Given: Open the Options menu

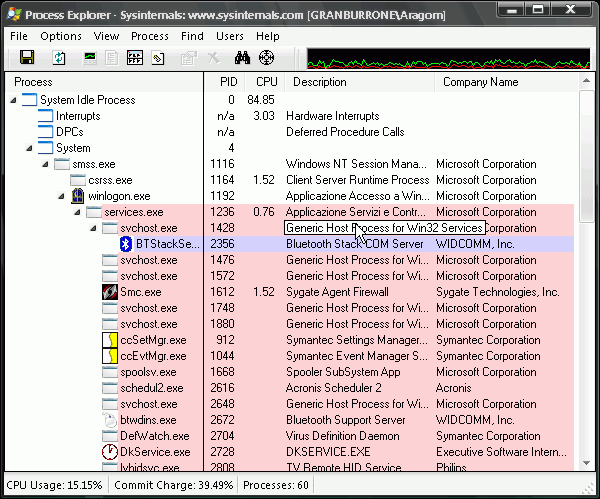Looking at the screenshot, I should click(x=61, y=36).
